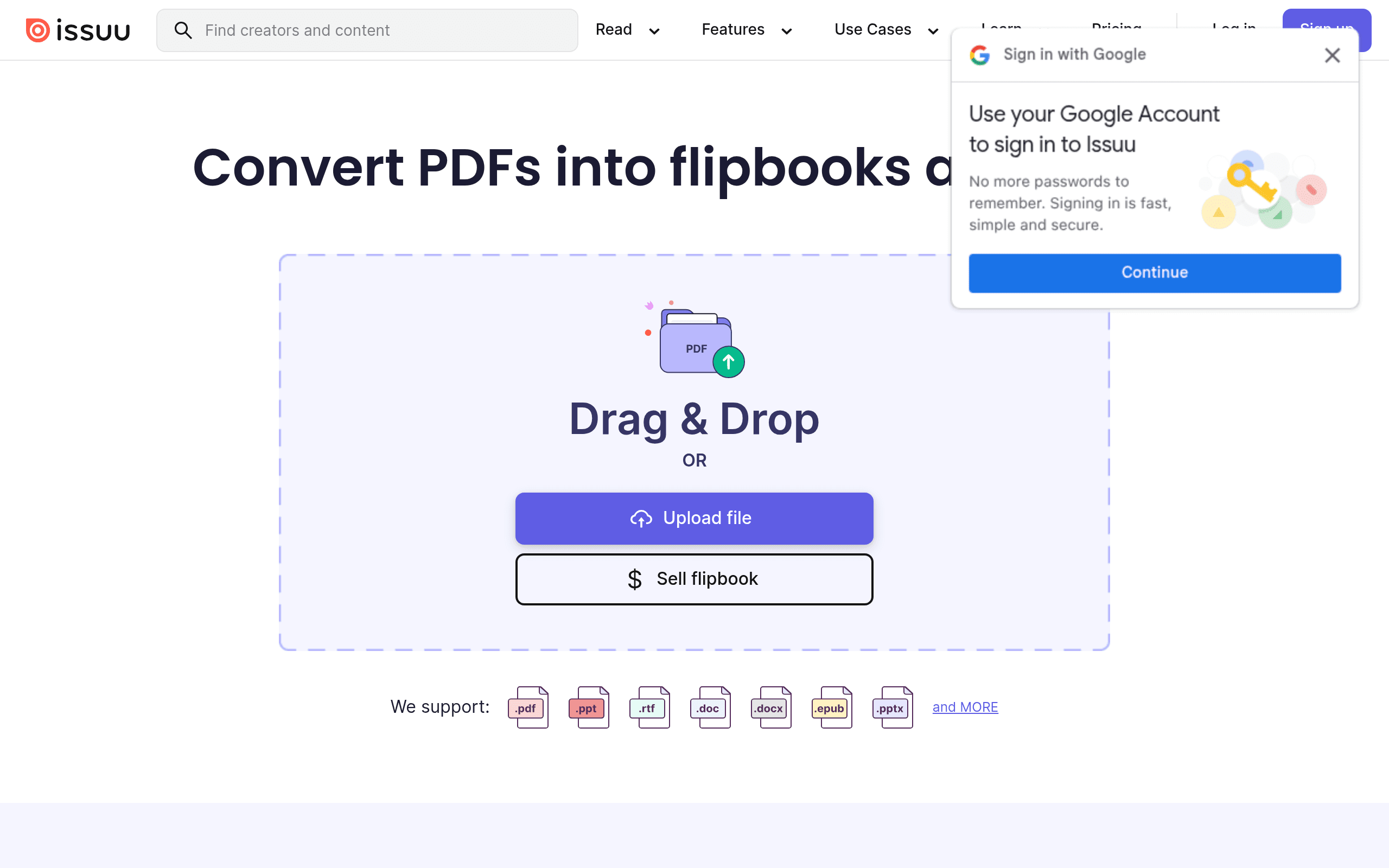Click the .pptx file type icon
This screenshot has height=868, width=1389.
[893, 707]
